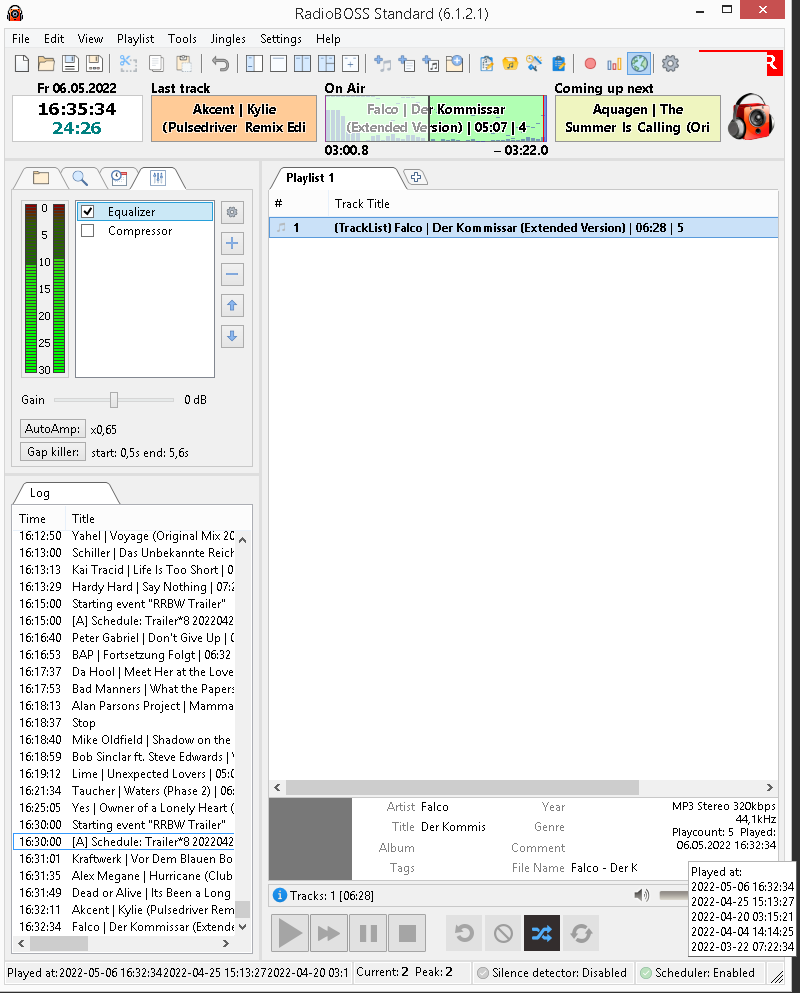Click the restart track rewind button
This screenshot has height=993, width=800.
click(464, 933)
